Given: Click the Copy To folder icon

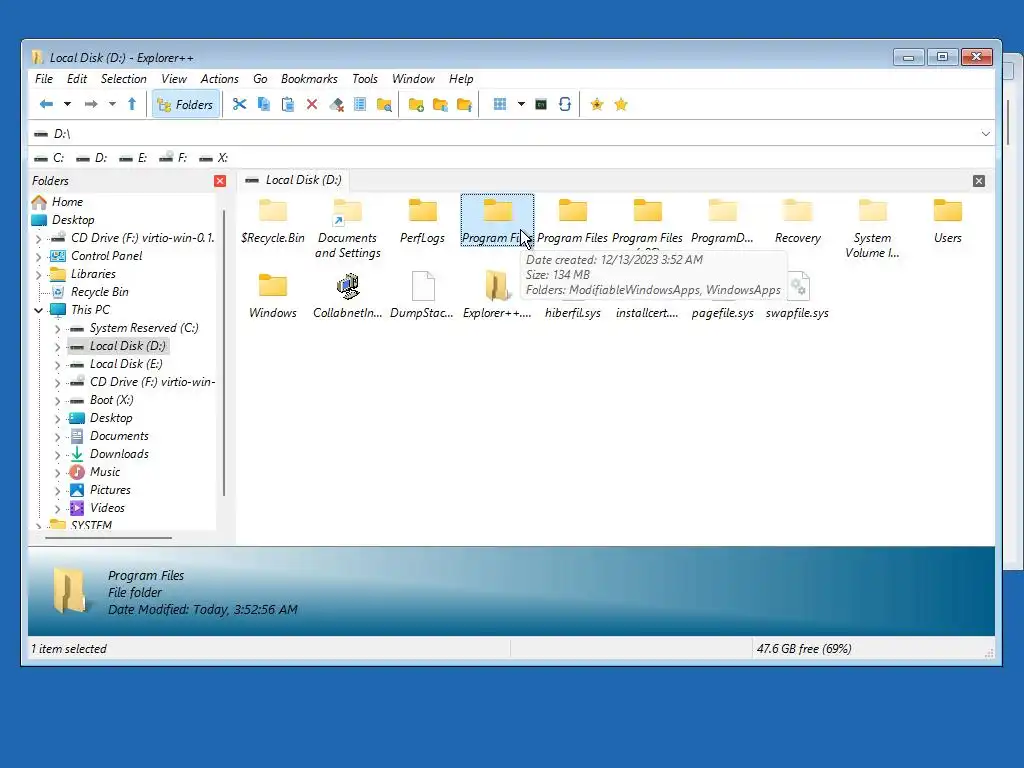Looking at the screenshot, I should coord(440,104).
